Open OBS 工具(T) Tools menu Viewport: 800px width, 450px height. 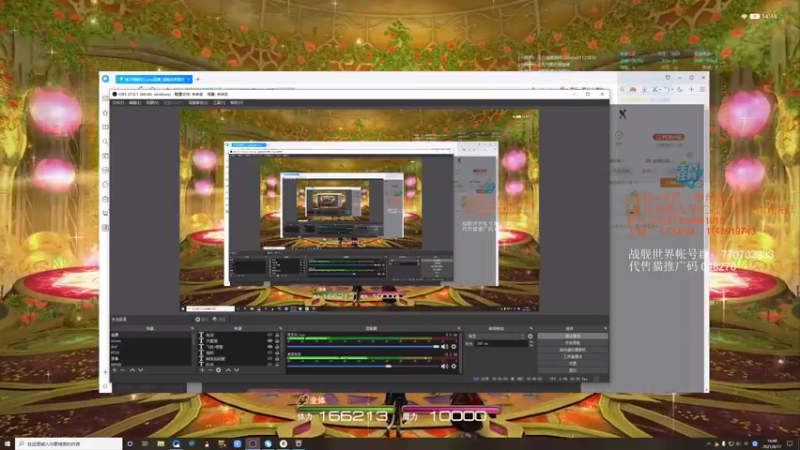point(219,103)
